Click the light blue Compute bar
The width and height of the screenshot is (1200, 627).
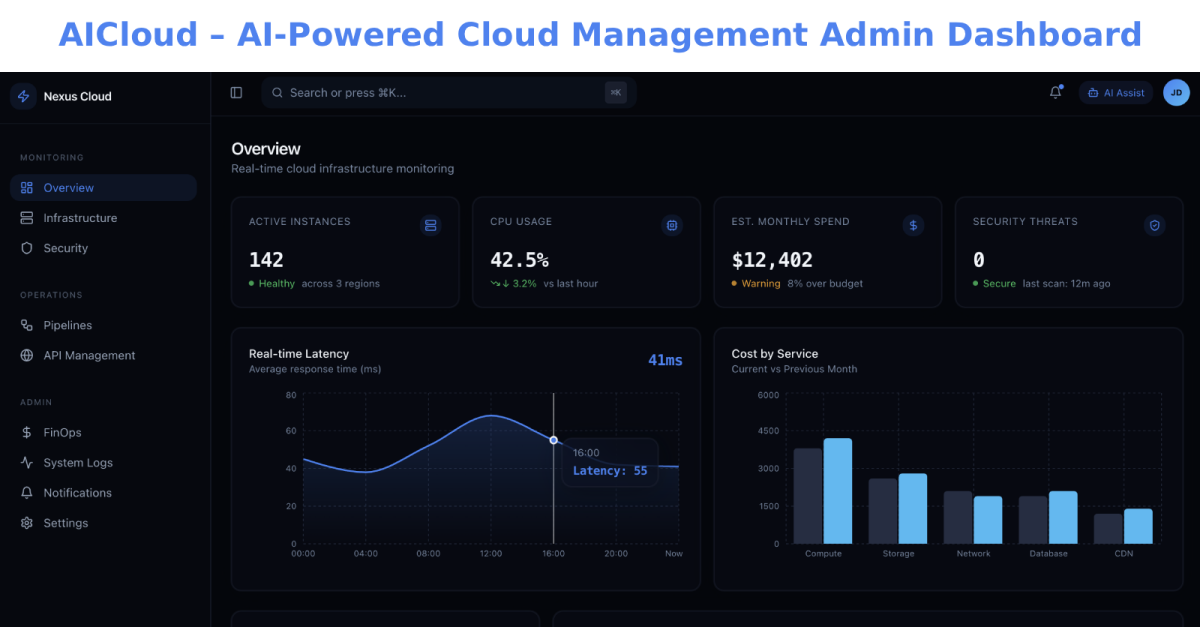pos(838,491)
